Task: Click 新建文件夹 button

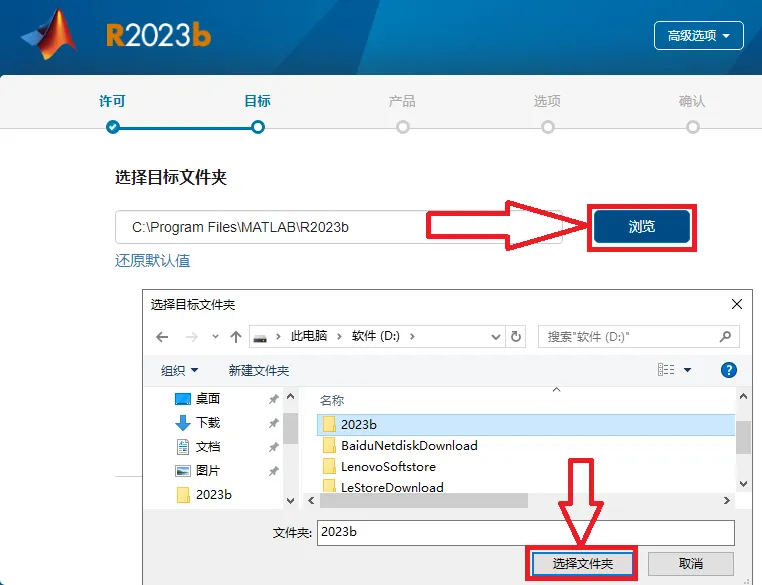Action: click(x=259, y=371)
